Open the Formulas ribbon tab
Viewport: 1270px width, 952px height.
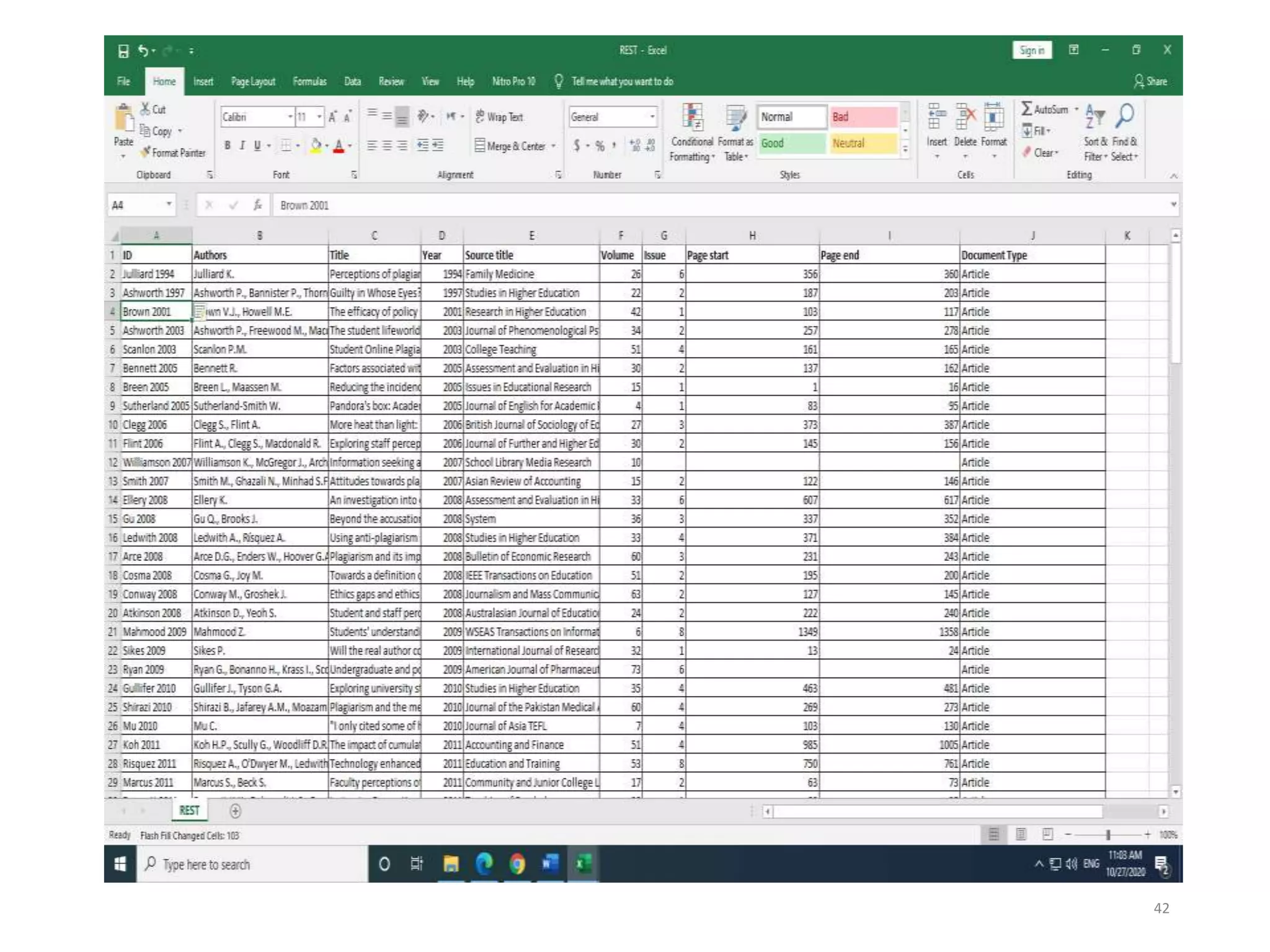(309, 81)
